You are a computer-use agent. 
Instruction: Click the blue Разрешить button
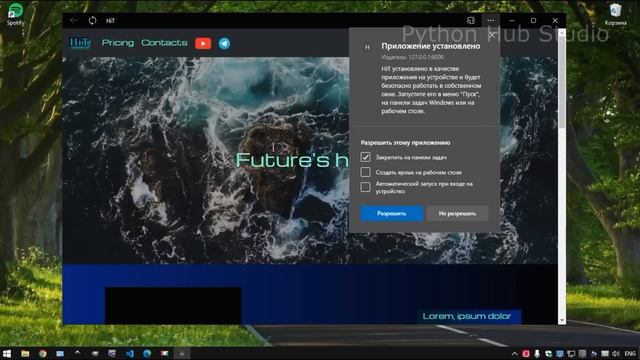click(x=391, y=213)
